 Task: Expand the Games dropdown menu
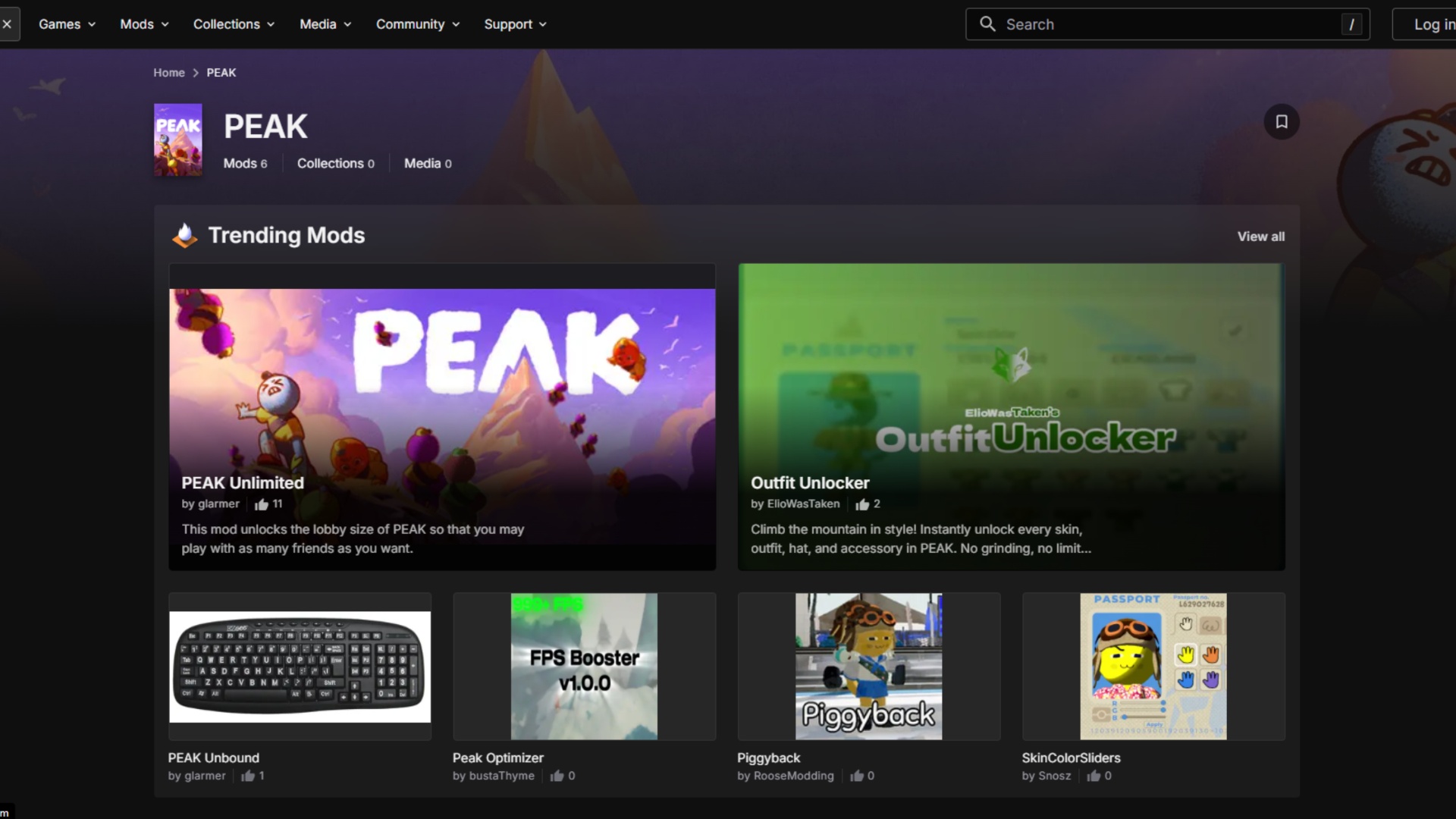pyautogui.click(x=67, y=24)
